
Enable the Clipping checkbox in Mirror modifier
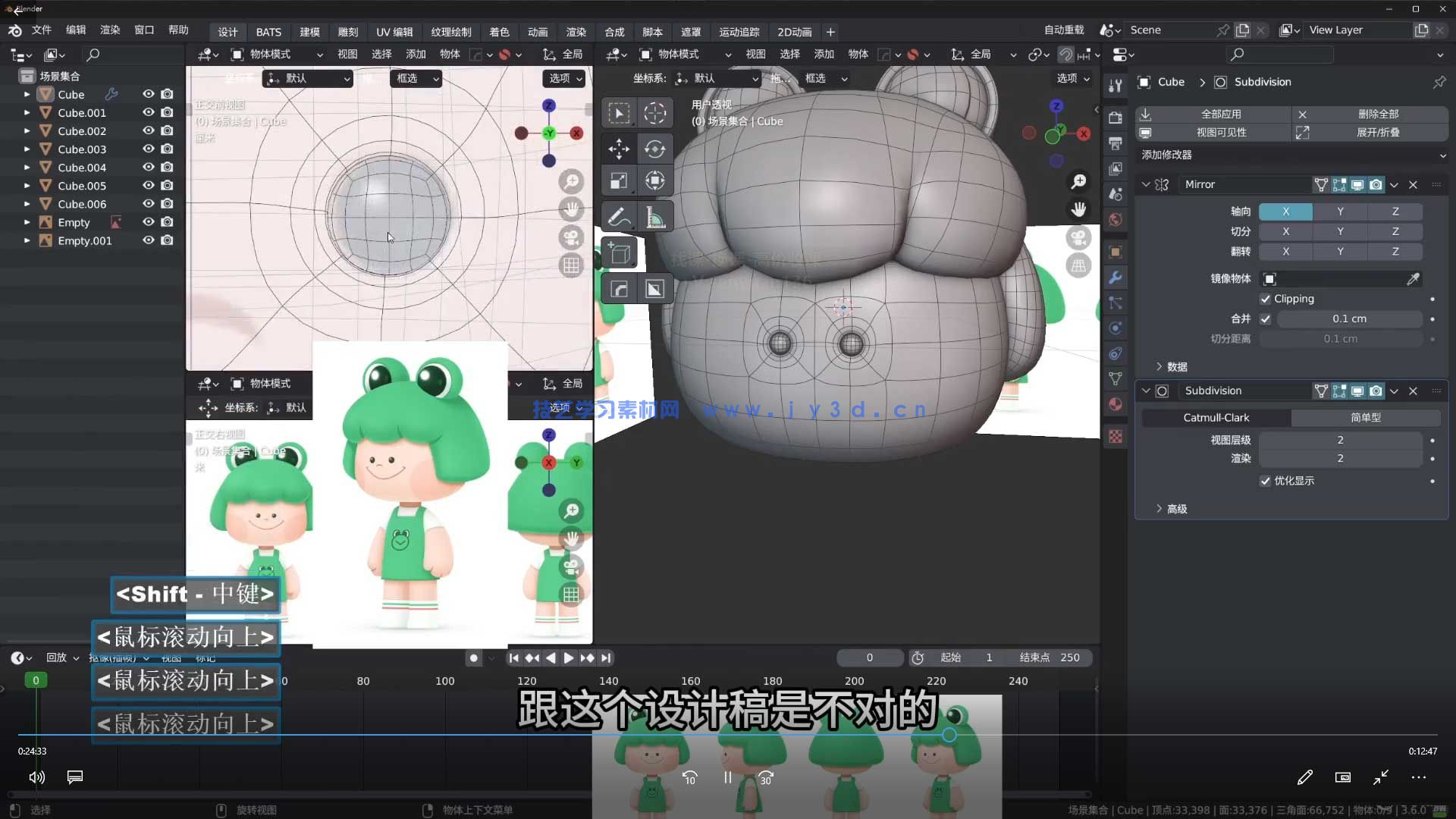[x=1265, y=299]
